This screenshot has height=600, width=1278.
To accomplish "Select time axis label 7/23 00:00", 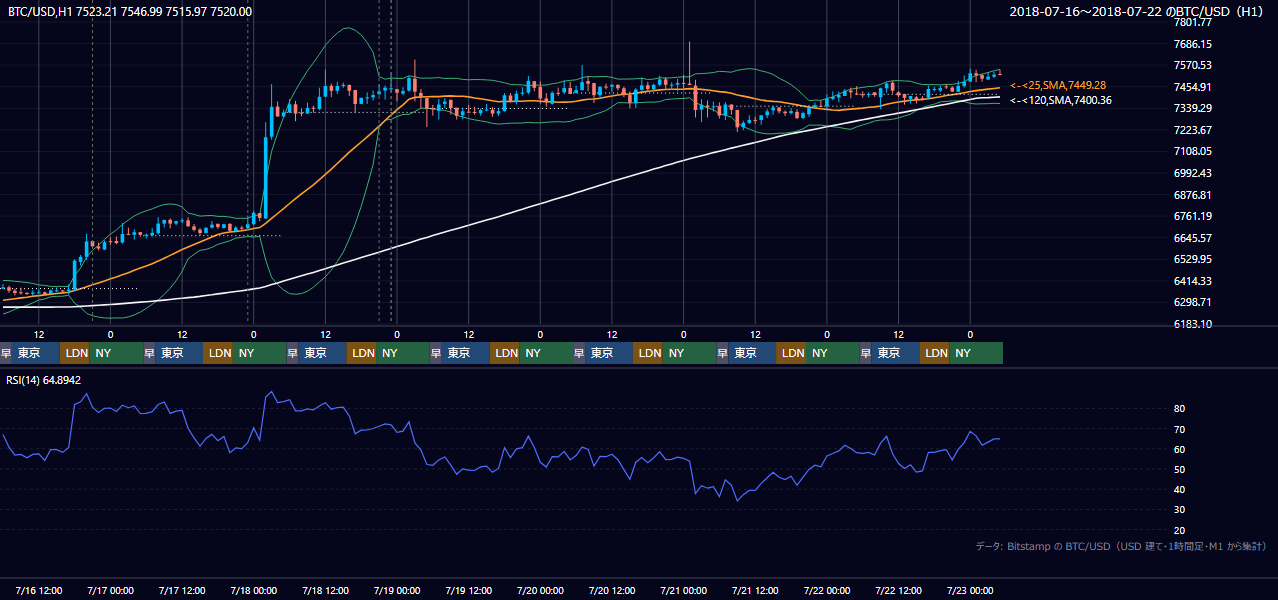I will [970, 590].
